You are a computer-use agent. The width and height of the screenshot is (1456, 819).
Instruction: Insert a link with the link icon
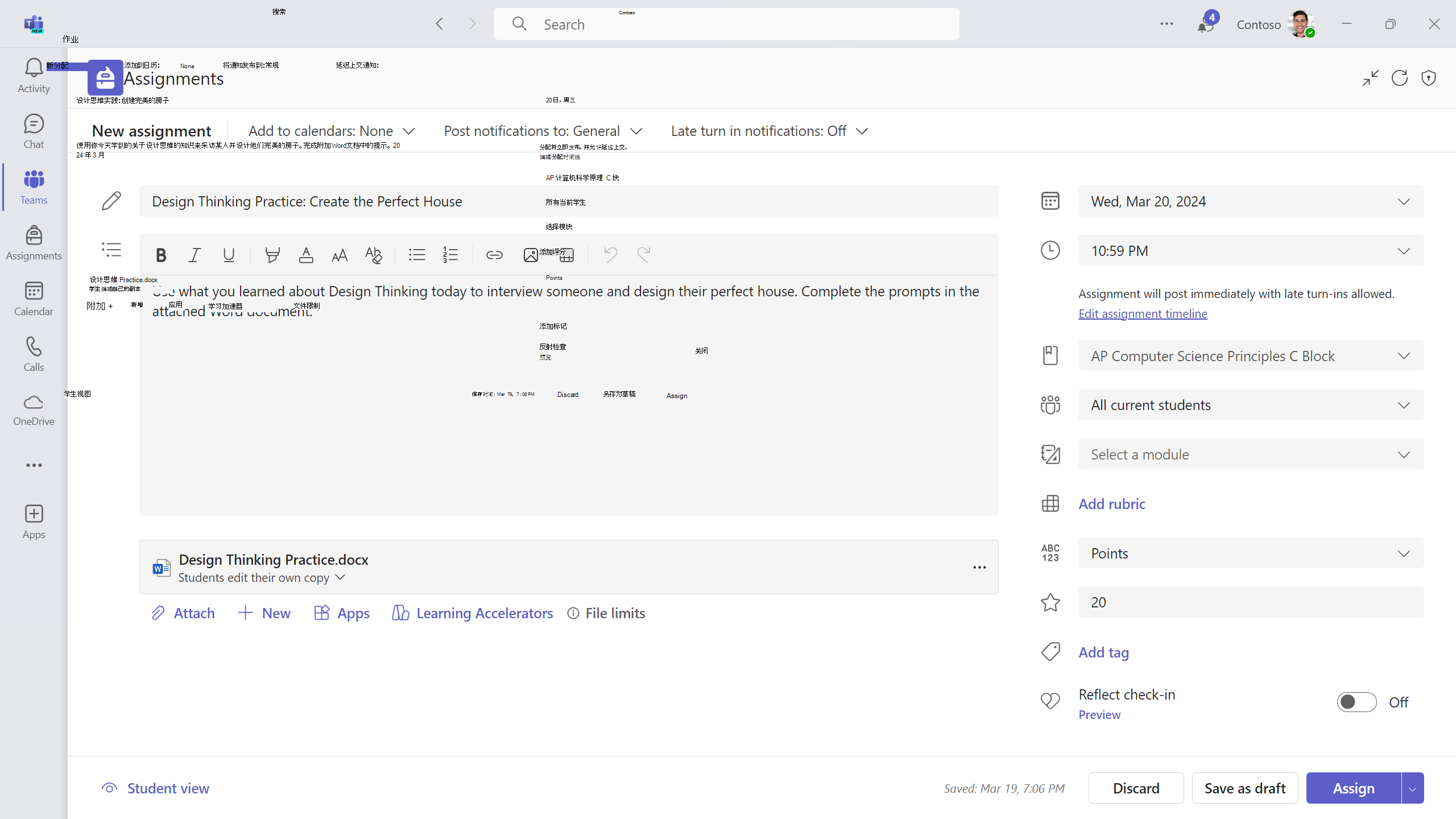click(x=494, y=255)
